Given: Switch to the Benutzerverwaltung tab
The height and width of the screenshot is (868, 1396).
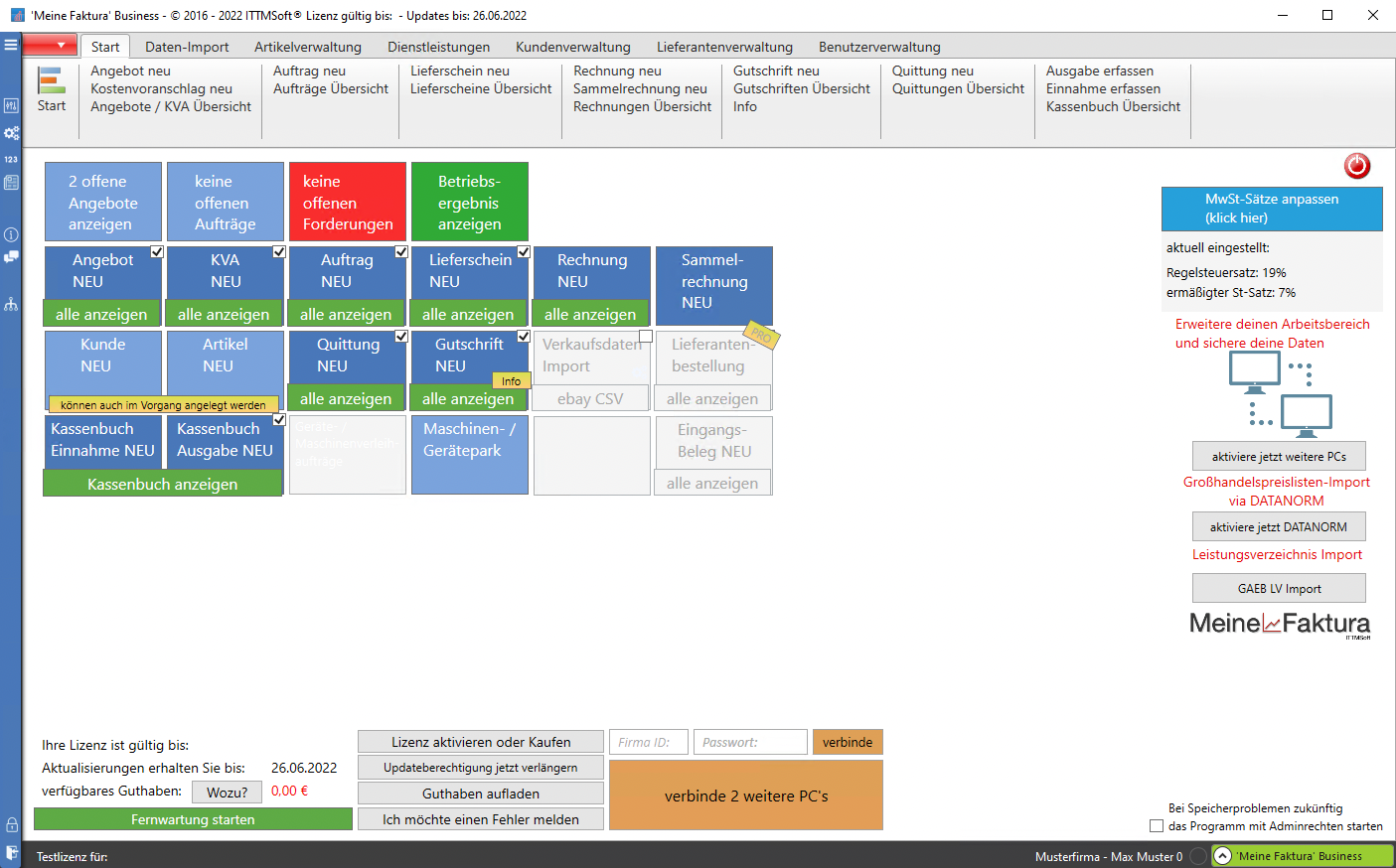Looking at the screenshot, I should pyautogui.click(x=879, y=47).
